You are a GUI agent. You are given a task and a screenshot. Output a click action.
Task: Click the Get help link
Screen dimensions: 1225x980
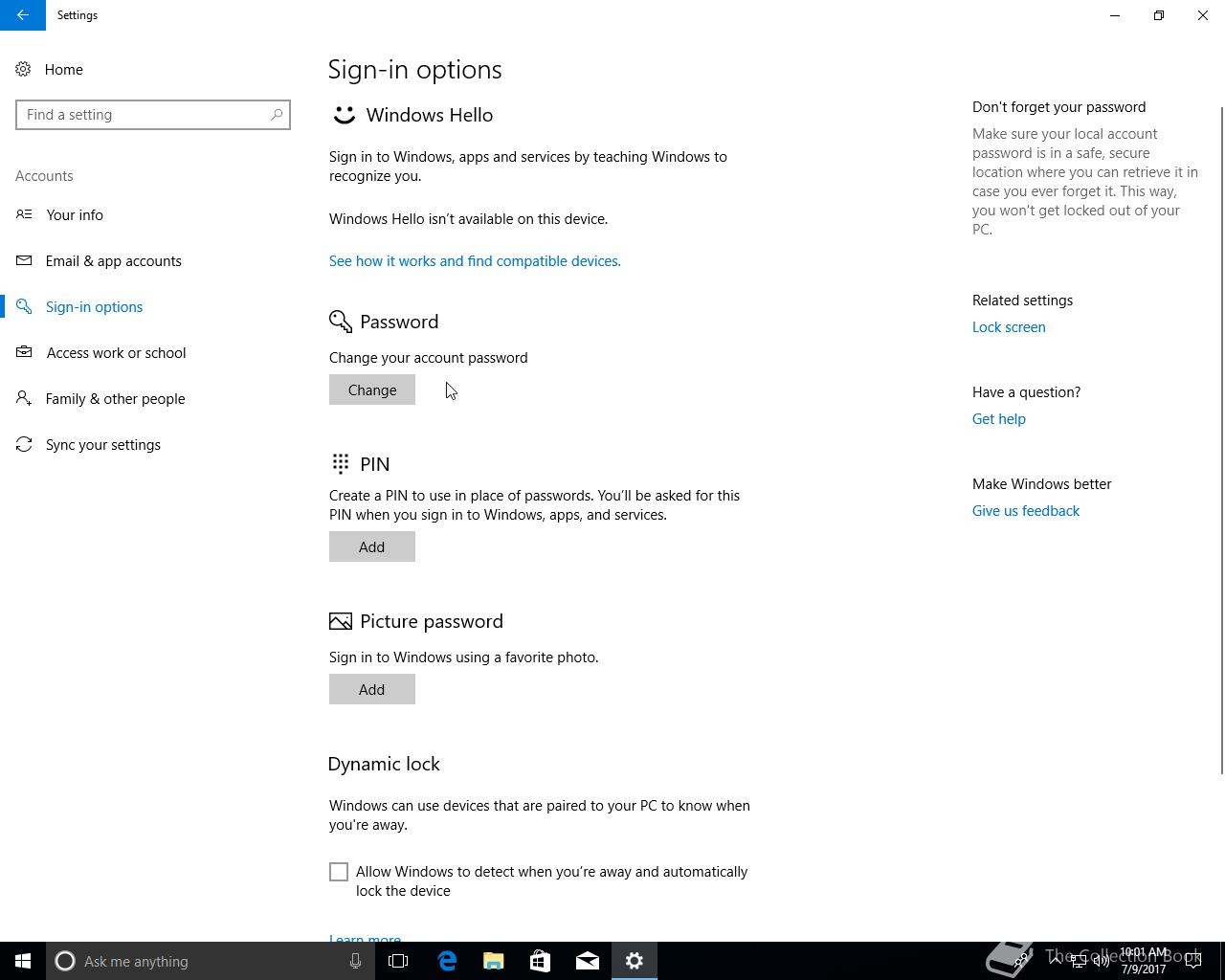[999, 419]
